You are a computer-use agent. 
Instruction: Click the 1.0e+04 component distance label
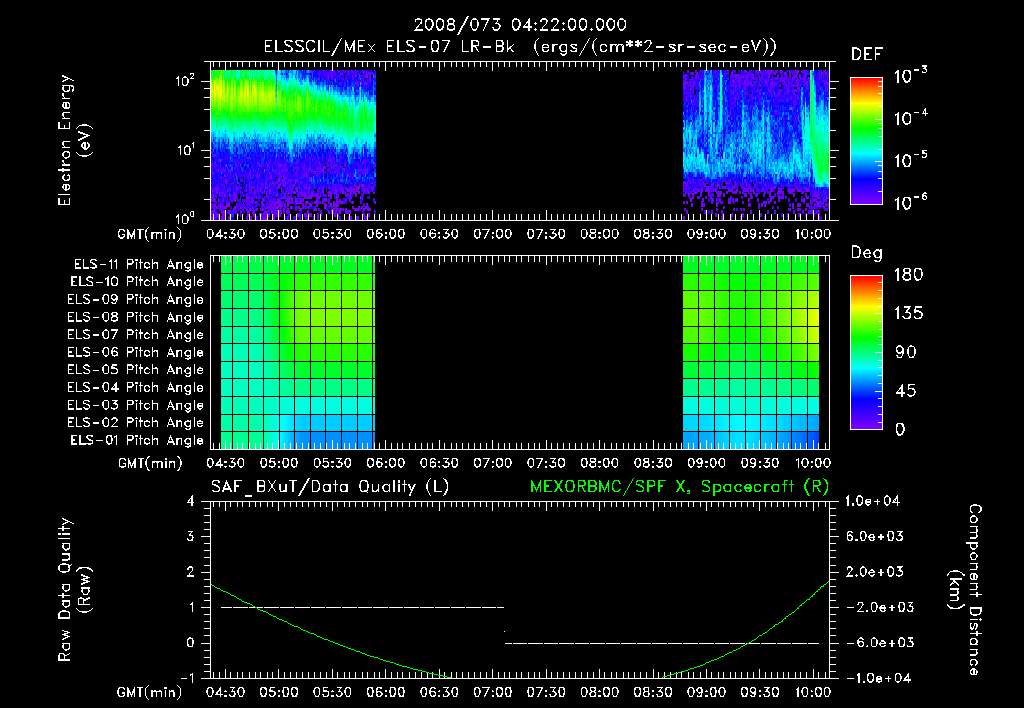[872, 501]
